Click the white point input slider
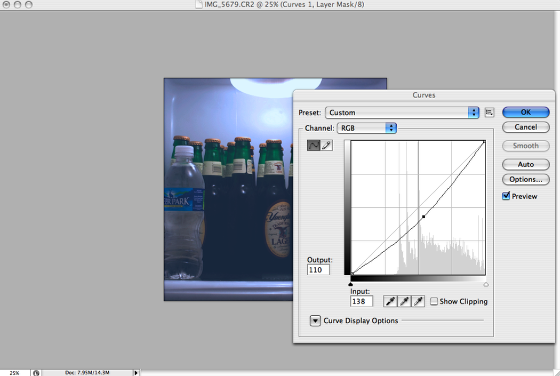Viewport: 560px width, 376px height. coord(486,285)
